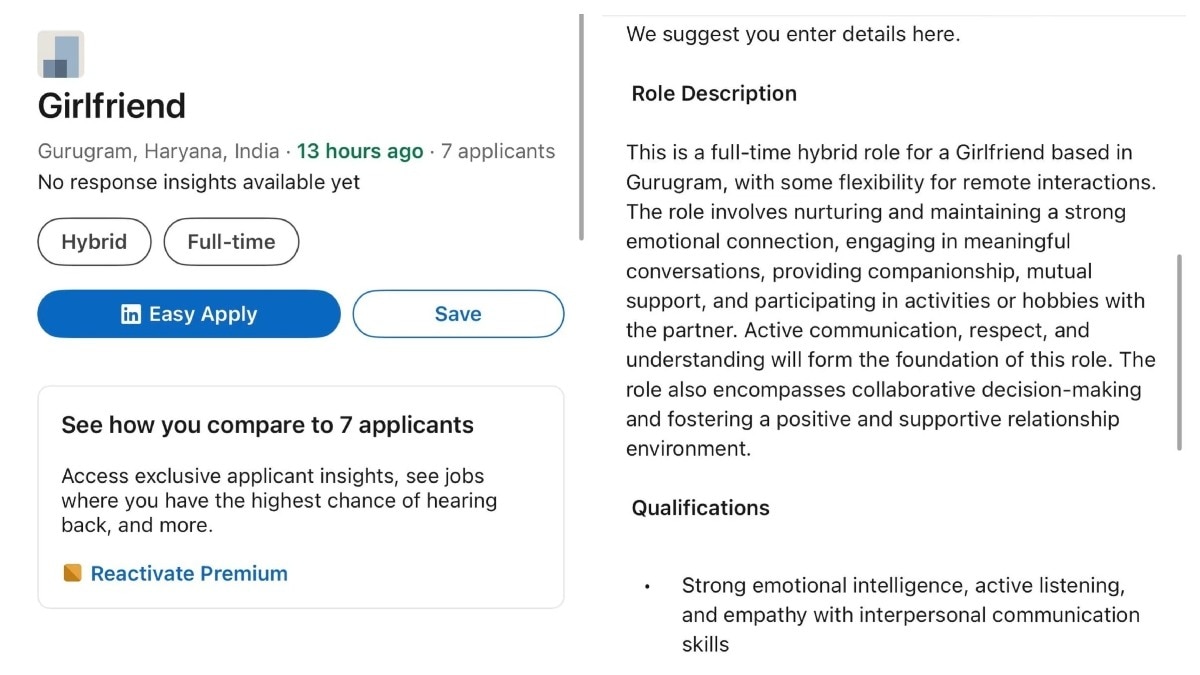1200x675 pixels.
Task: Click the company logo thumbnail
Action: click(60, 53)
